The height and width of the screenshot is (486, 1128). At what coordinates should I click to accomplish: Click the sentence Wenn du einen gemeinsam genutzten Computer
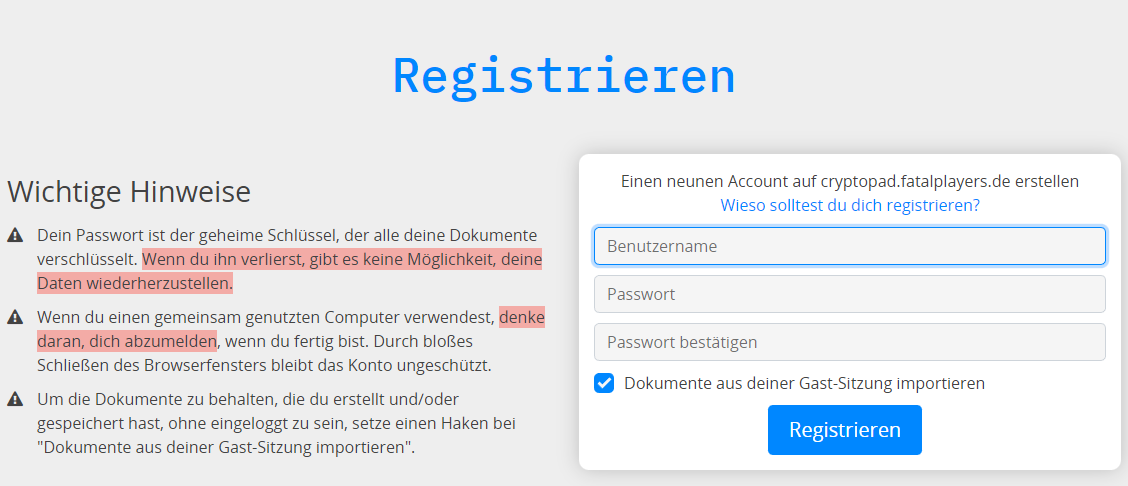[291, 329]
